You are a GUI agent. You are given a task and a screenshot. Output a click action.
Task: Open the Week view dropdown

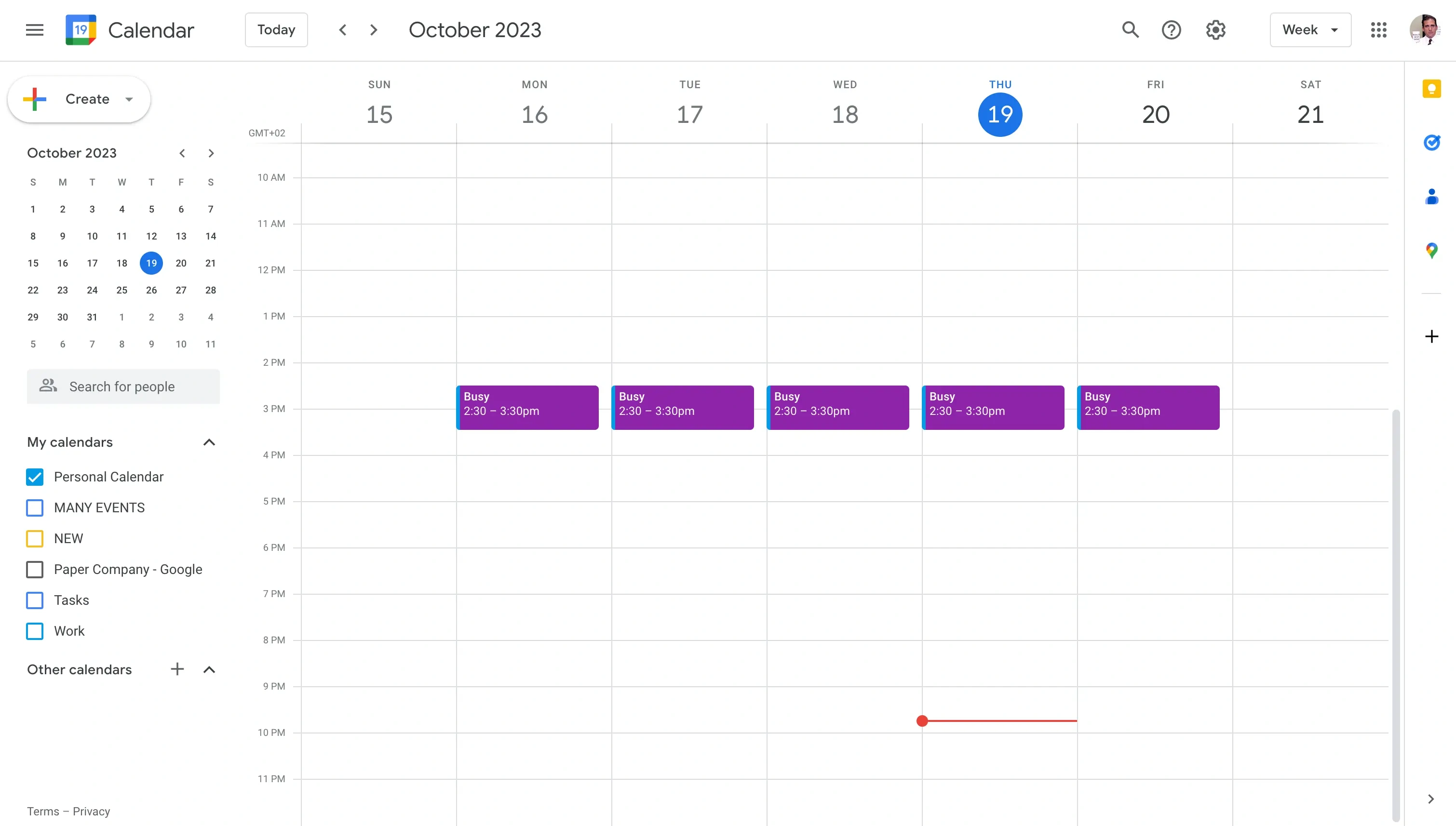point(1310,29)
